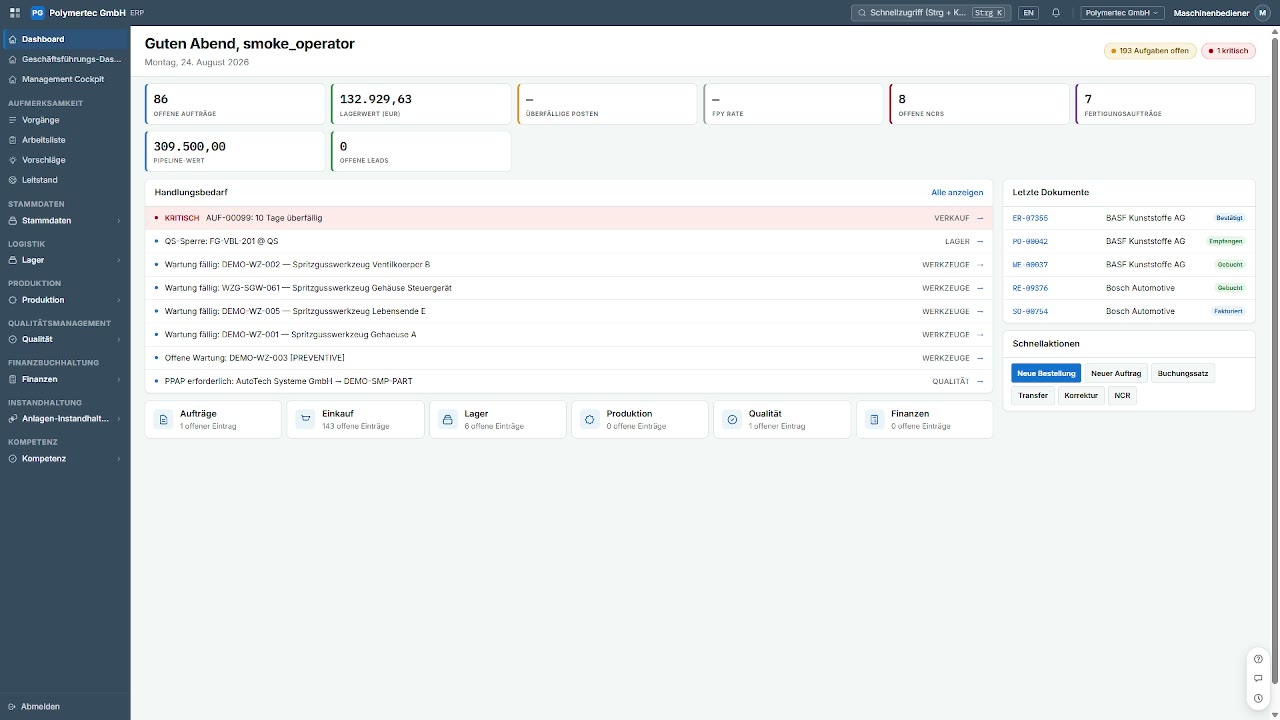Open document ER-07355
This screenshot has height=720, width=1280.
[1030, 218]
